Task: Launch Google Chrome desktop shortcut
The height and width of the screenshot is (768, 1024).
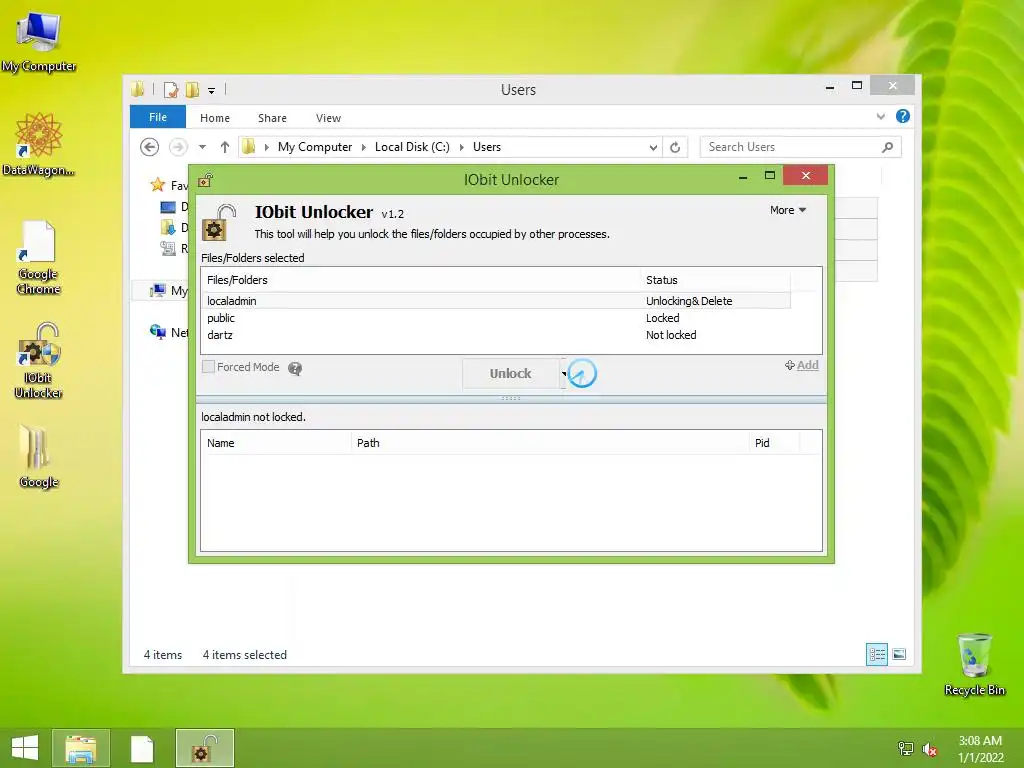Action: tap(39, 257)
